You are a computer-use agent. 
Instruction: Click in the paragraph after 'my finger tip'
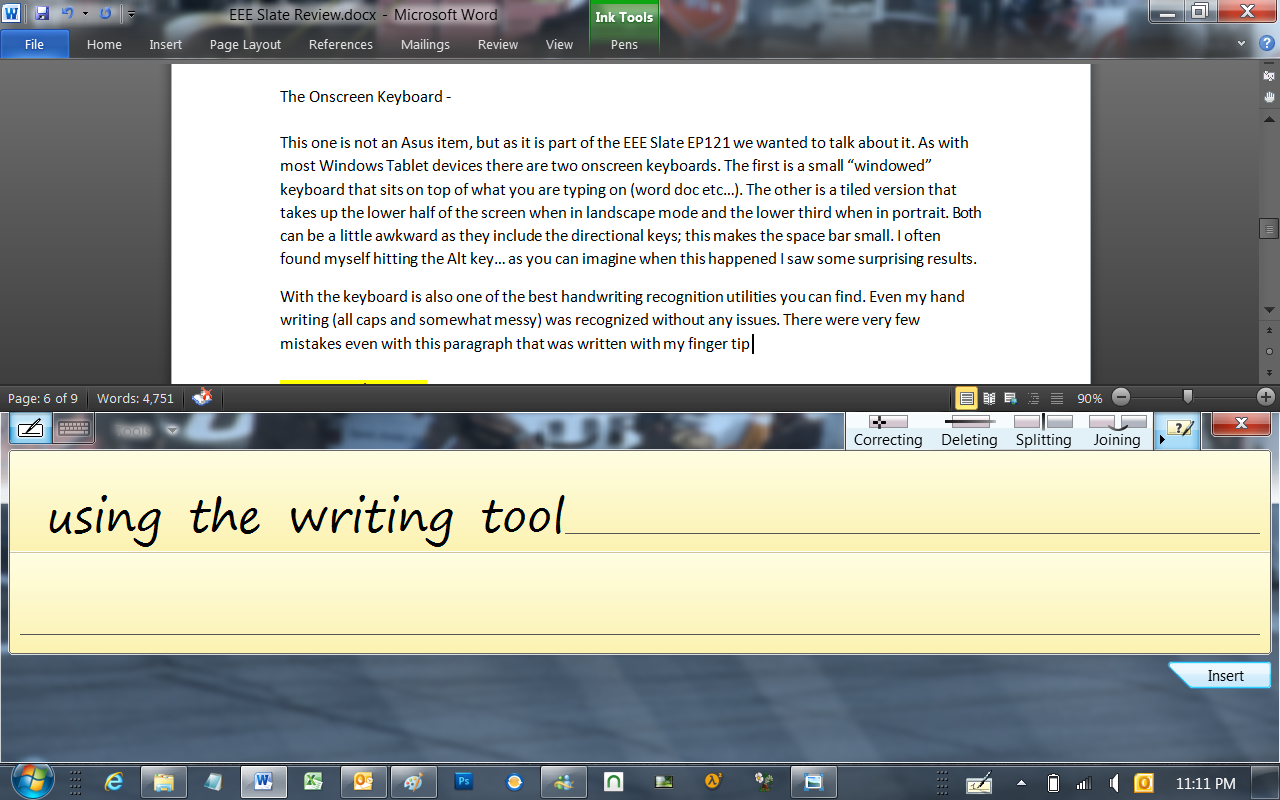click(x=752, y=344)
